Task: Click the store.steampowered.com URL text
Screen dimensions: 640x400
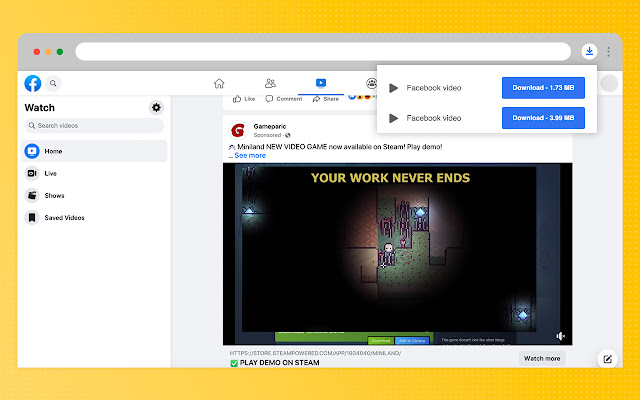Action: pos(315,353)
